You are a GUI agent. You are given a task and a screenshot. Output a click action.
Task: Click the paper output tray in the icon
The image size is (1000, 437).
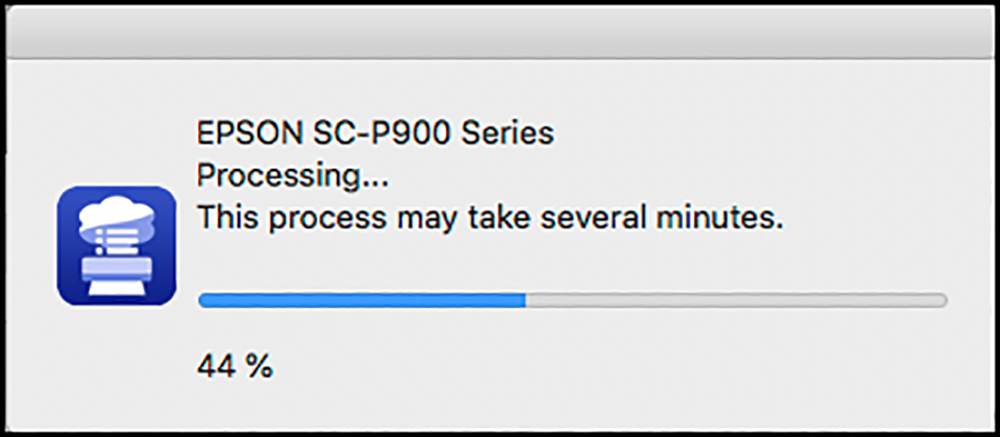(117, 288)
